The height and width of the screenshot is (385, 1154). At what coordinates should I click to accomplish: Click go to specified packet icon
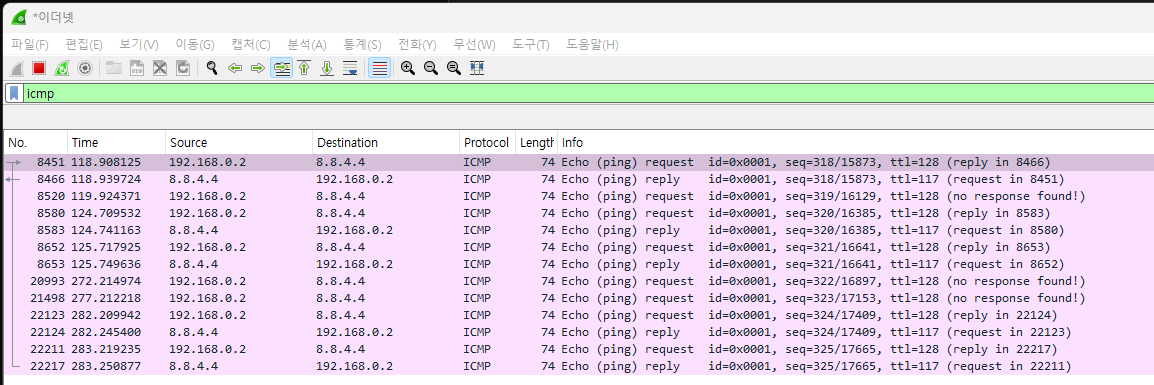click(281, 68)
